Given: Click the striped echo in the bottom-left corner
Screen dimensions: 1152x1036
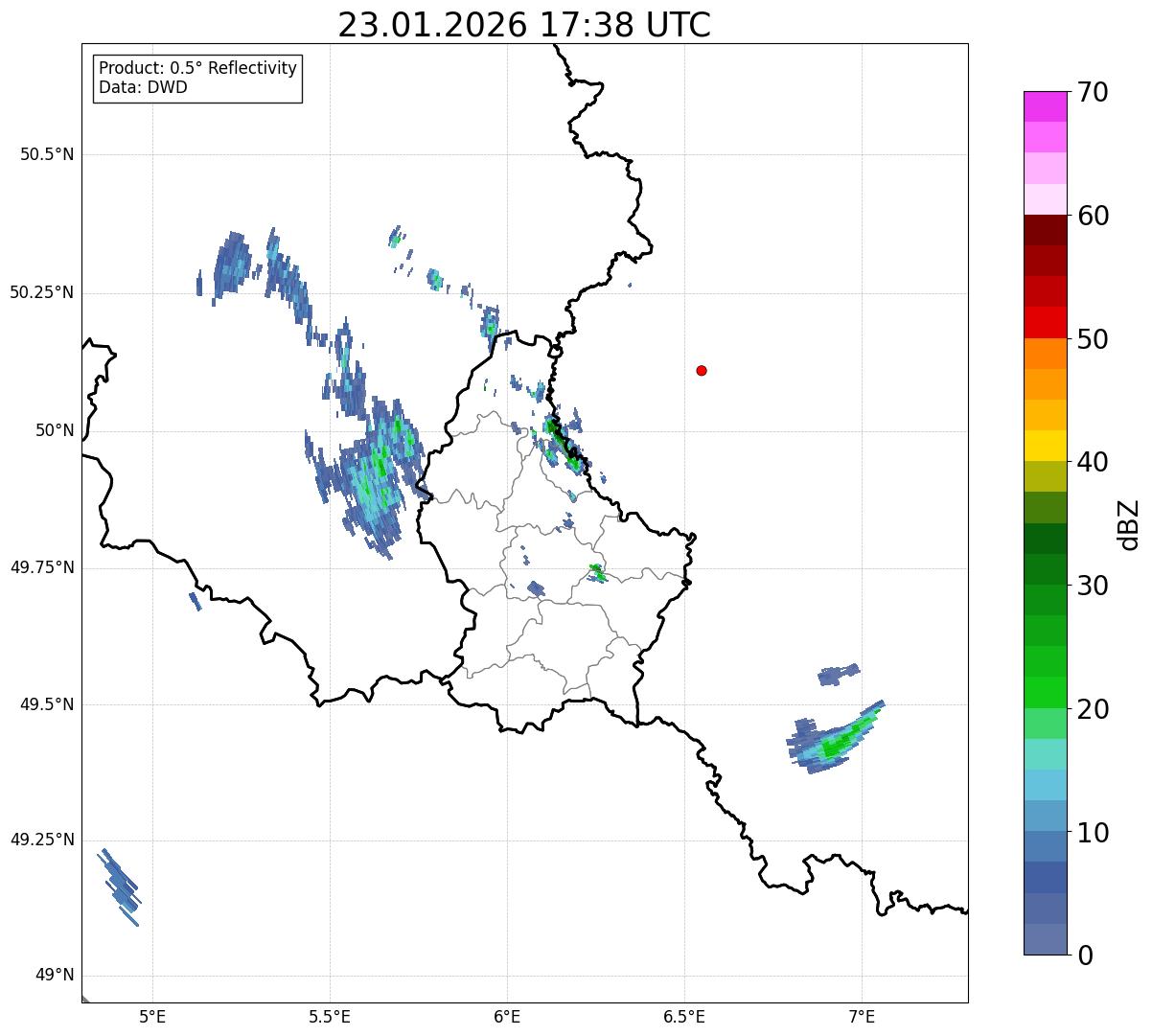Looking at the screenshot, I should pyautogui.click(x=120, y=886).
